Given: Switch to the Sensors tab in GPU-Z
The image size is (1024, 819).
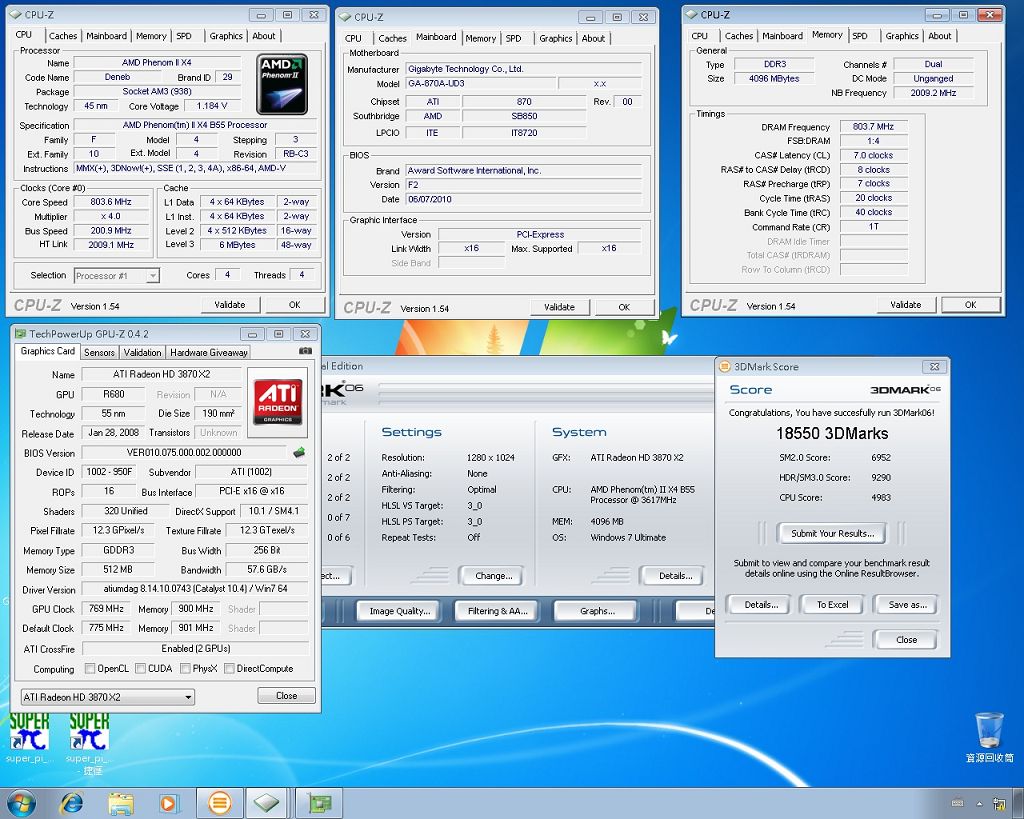Looking at the screenshot, I should pyautogui.click(x=99, y=353).
